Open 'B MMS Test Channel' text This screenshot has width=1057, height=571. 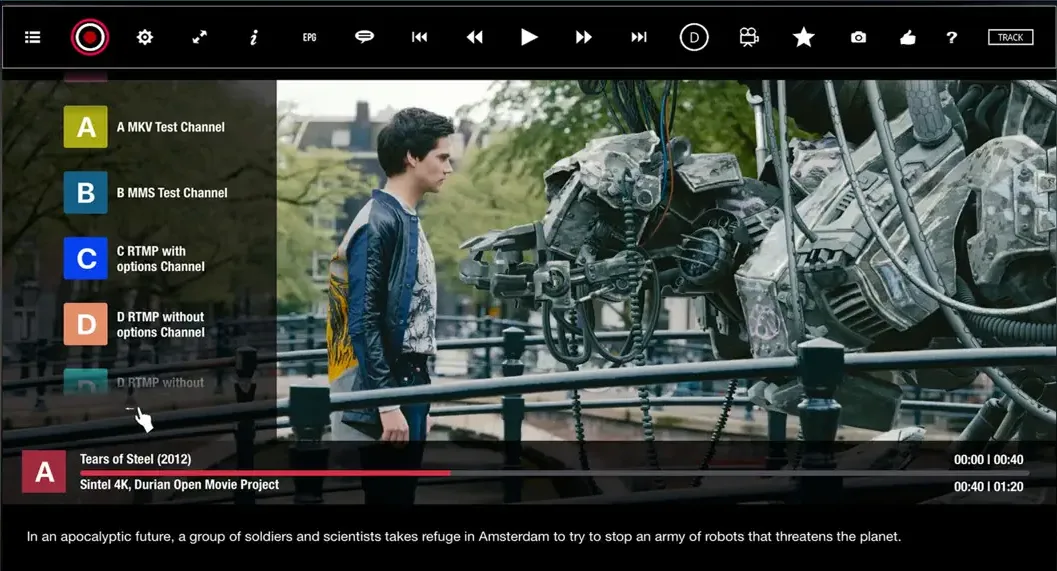point(172,193)
